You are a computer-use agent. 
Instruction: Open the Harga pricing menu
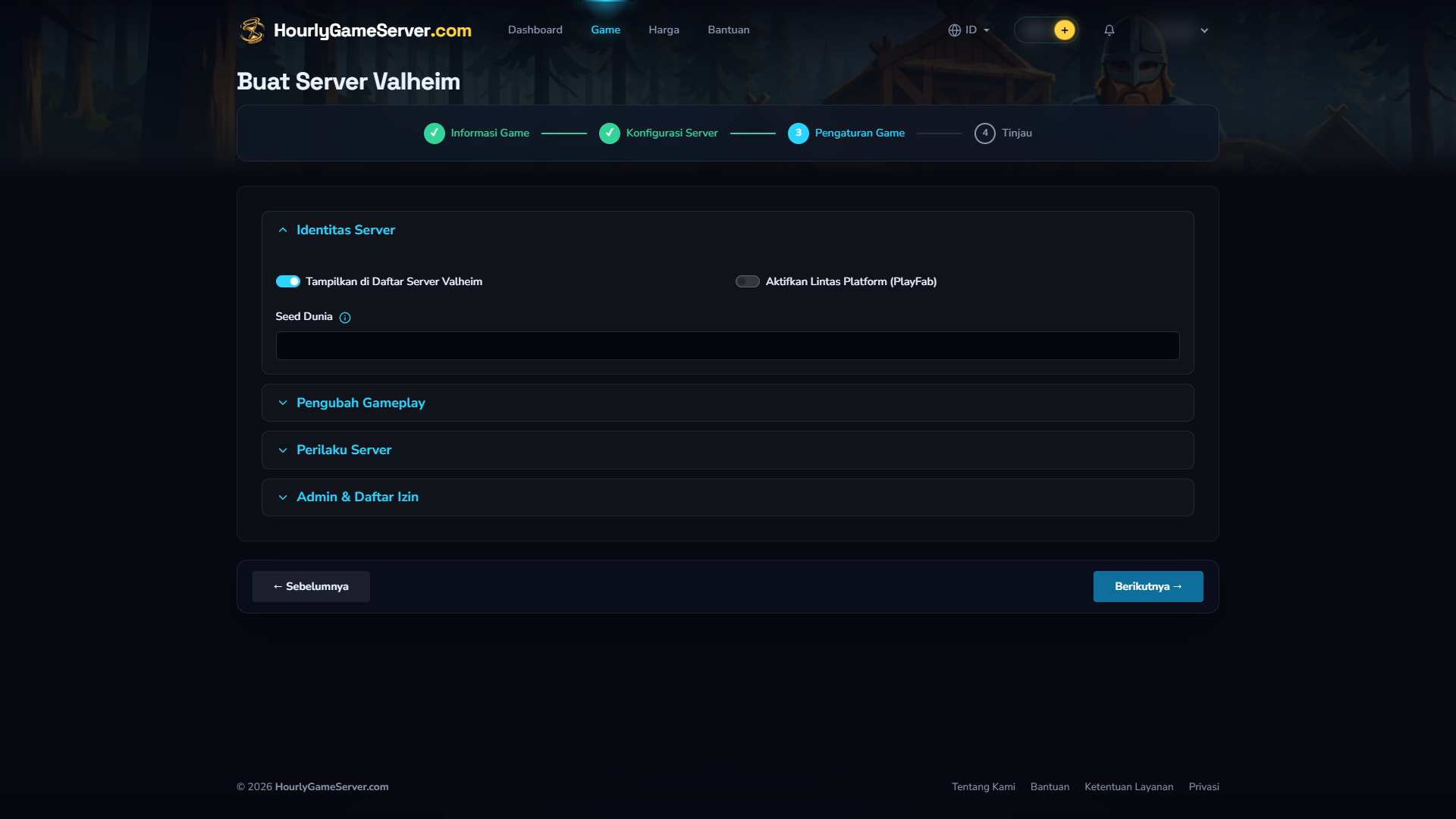[x=664, y=30]
